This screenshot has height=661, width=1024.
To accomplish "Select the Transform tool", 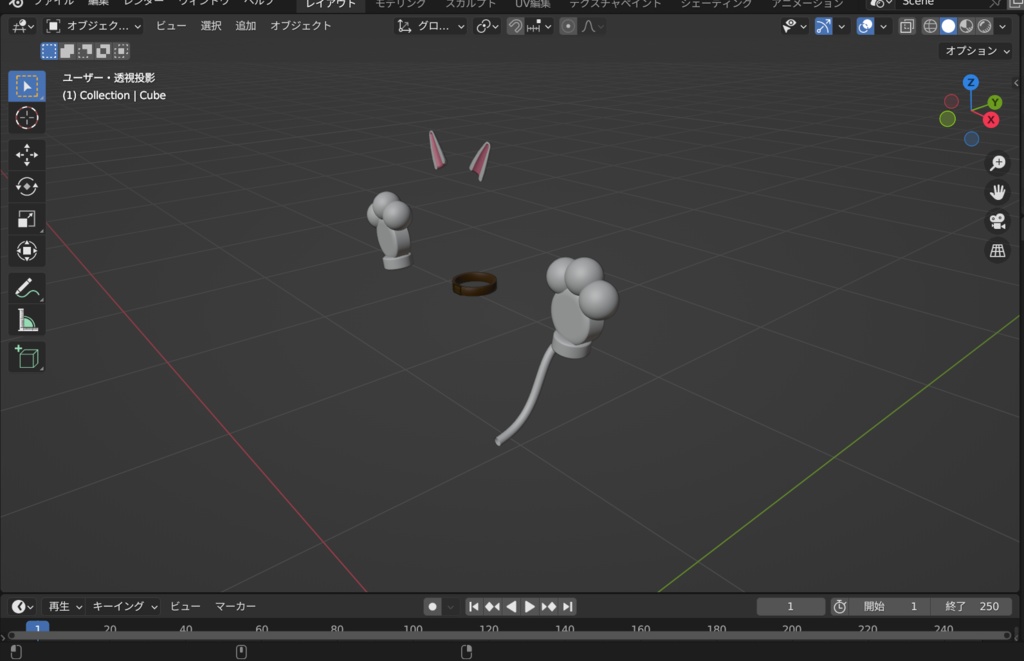I will tap(27, 251).
